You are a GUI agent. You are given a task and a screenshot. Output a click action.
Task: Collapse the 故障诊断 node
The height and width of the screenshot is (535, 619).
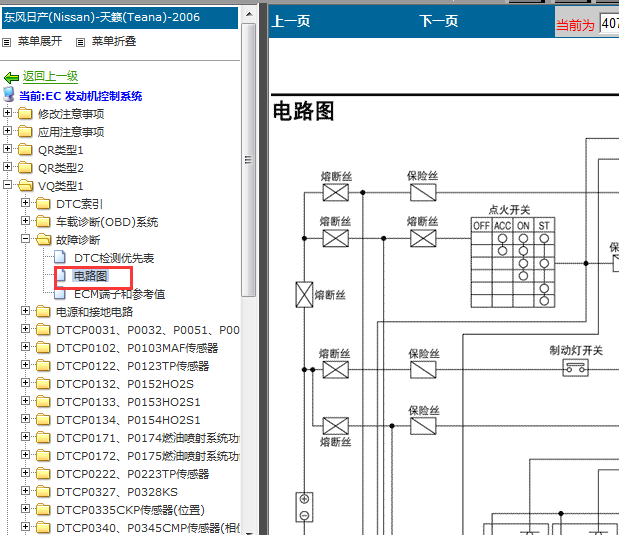coord(25,239)
